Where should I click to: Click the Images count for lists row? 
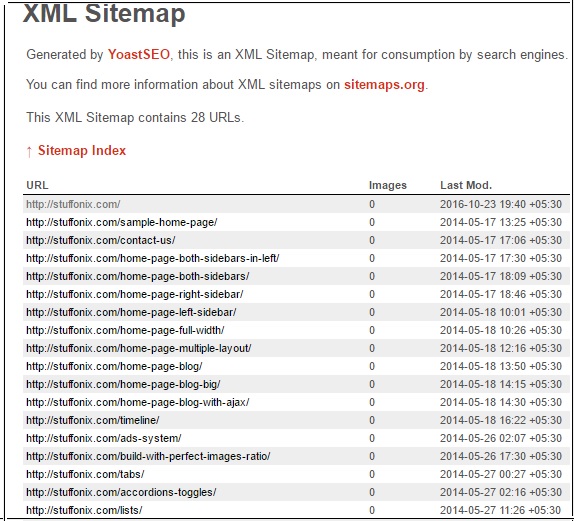372,510
